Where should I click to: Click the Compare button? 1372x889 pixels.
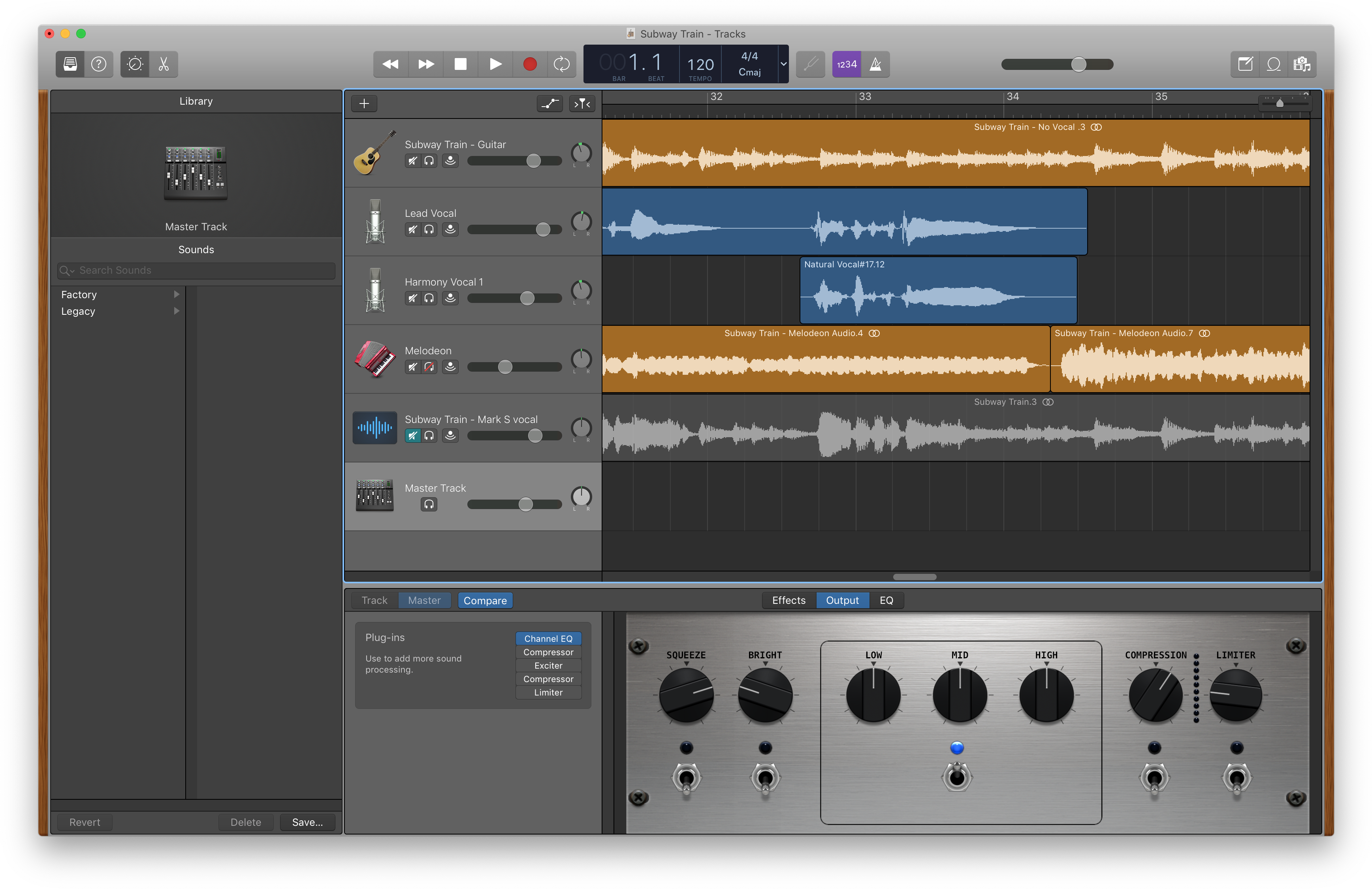[x=485, y=600]
